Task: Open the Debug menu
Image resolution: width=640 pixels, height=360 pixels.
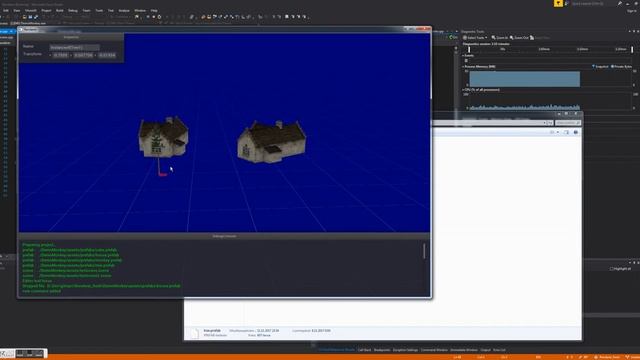Action: [x=73, y=10]
